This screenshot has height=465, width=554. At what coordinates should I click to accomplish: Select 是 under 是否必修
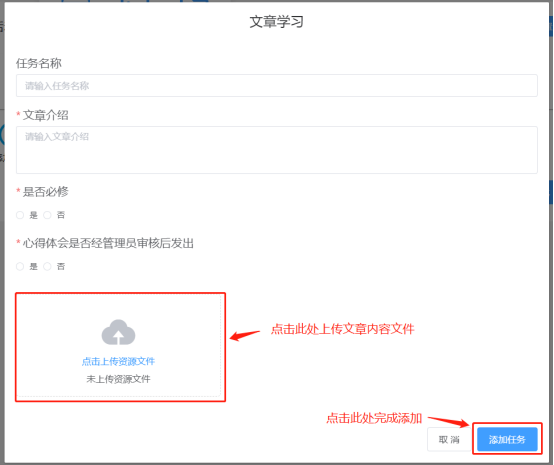[20, 215]
